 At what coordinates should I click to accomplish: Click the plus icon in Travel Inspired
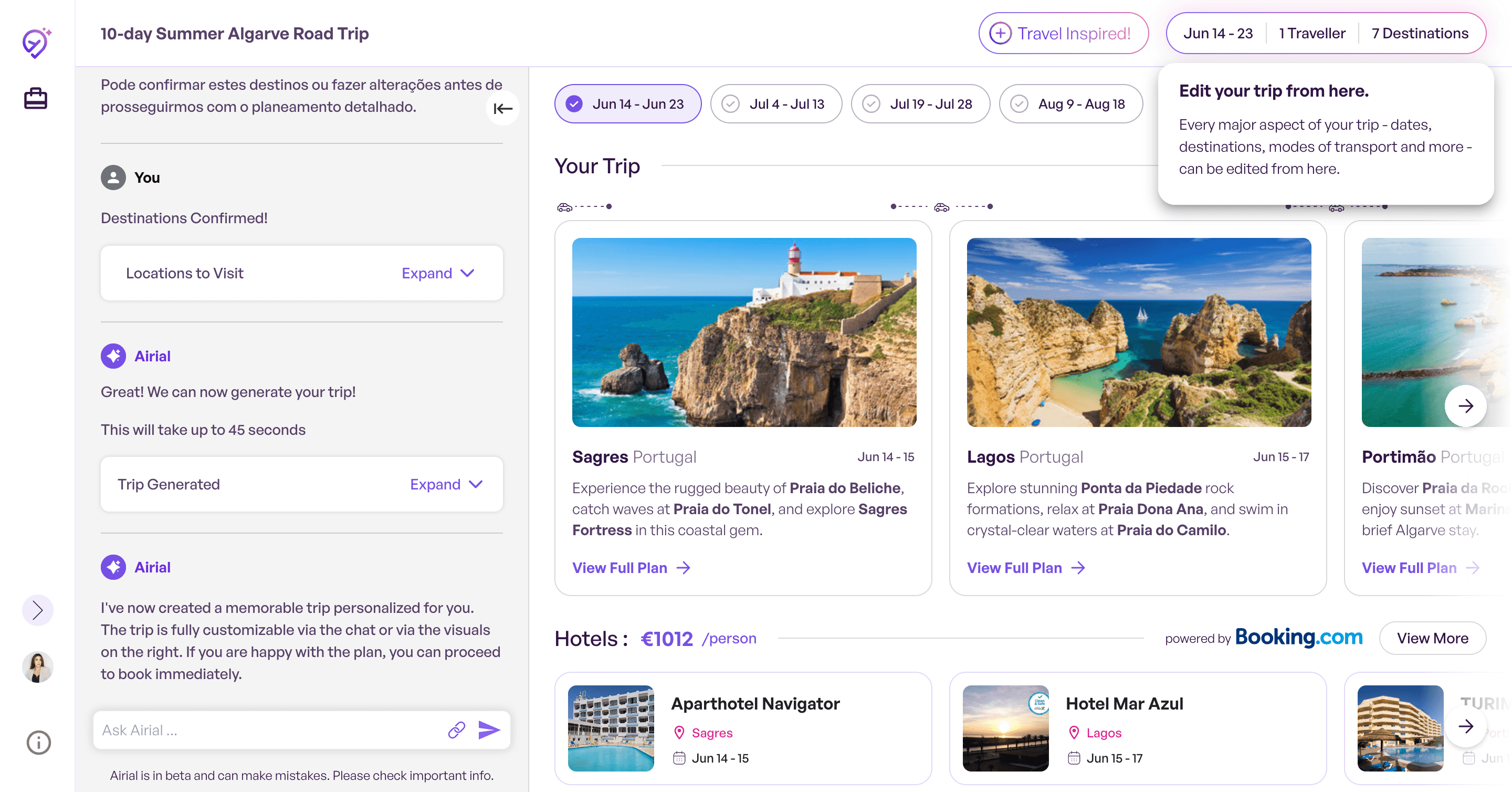[x=1000, y=33]
